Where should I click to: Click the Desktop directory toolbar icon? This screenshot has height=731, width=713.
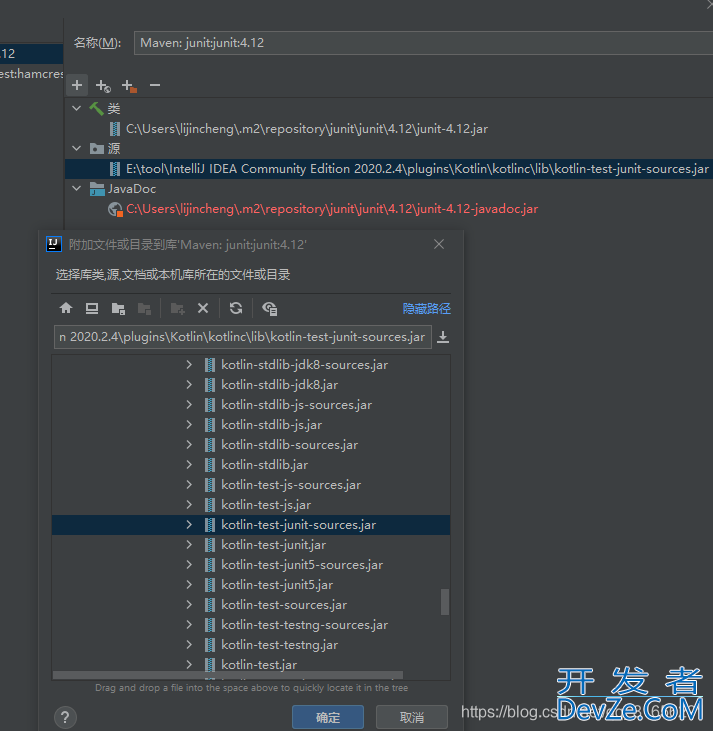click(x=92, y=308)
